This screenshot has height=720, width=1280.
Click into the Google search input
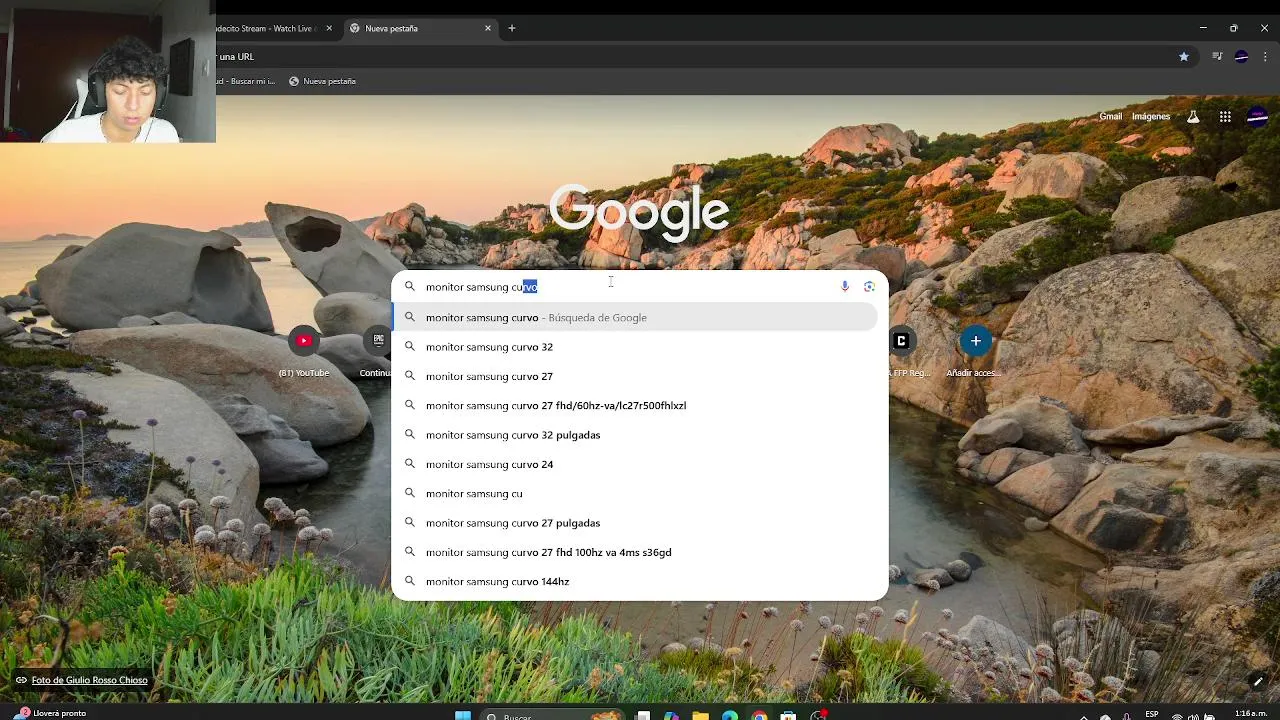630,287
